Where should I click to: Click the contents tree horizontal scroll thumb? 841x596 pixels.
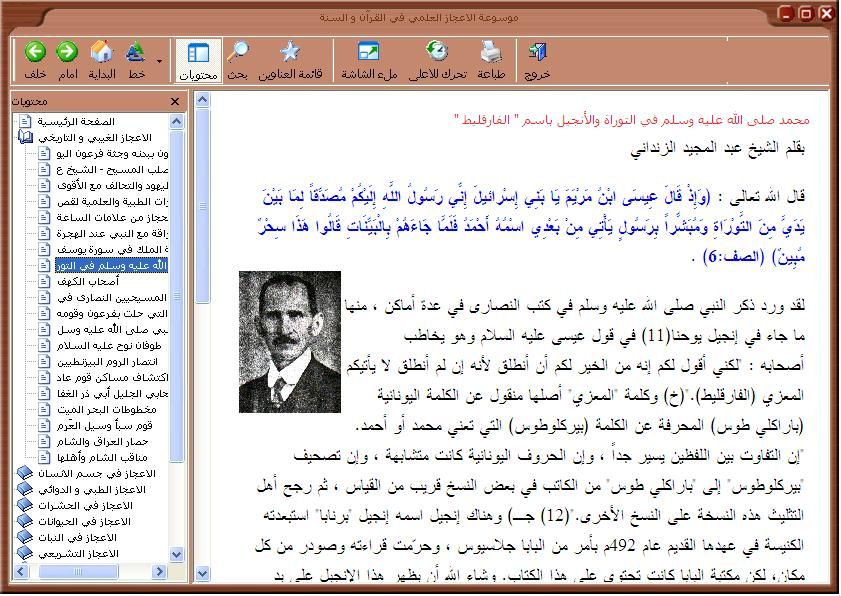coord(78,572)
